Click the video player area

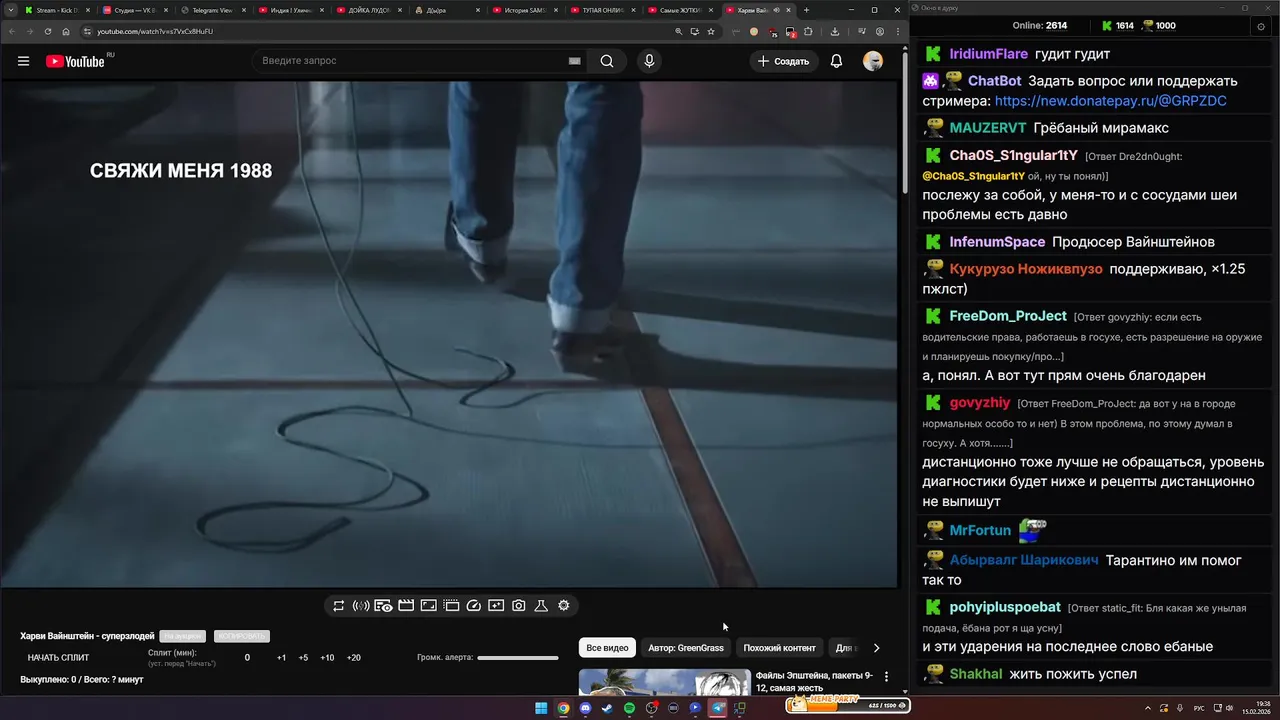pyautogui.click(x=449, y=333)
